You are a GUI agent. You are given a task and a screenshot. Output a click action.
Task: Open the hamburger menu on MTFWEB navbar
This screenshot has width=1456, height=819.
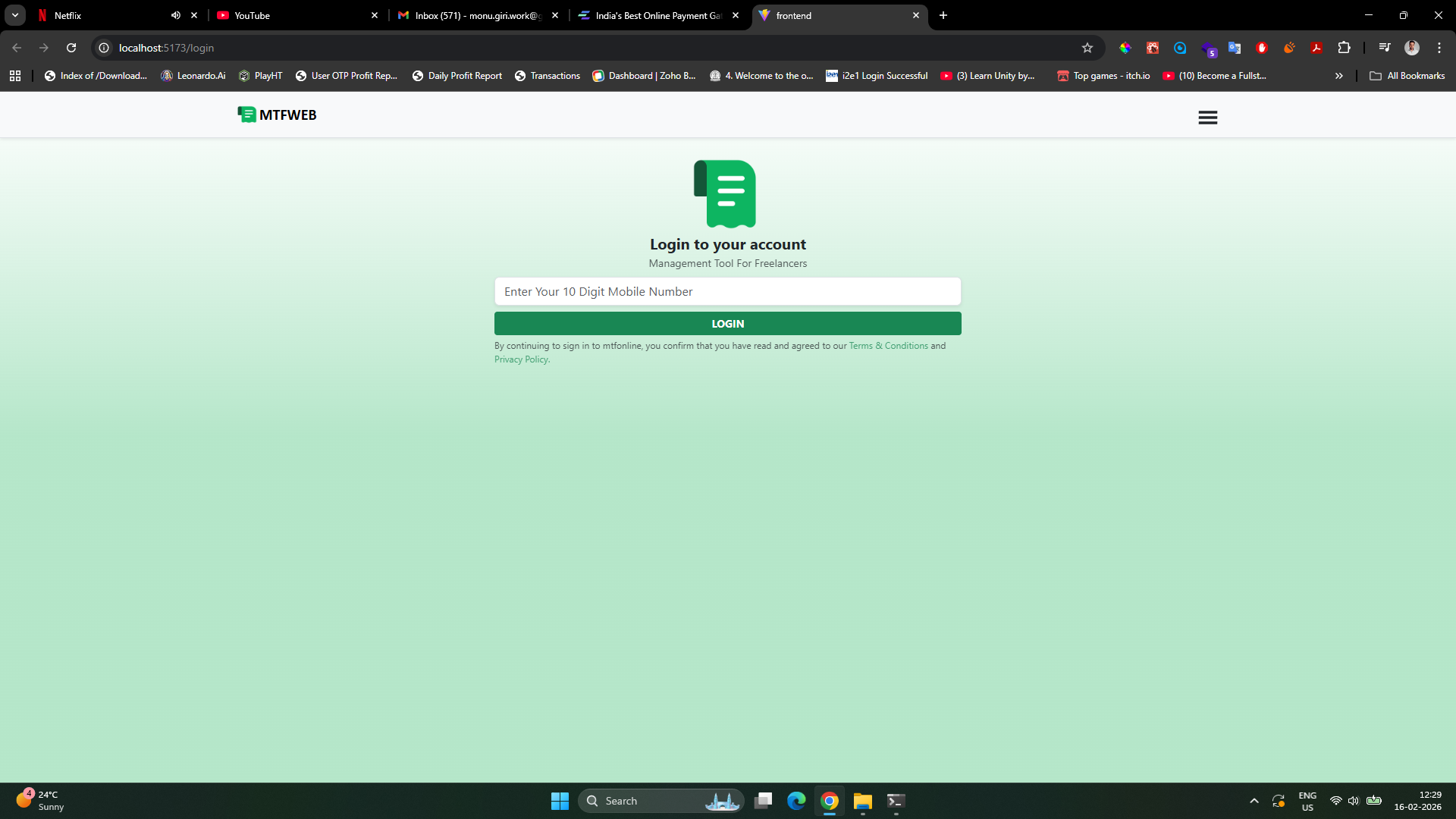click(x=1207, y=118)
